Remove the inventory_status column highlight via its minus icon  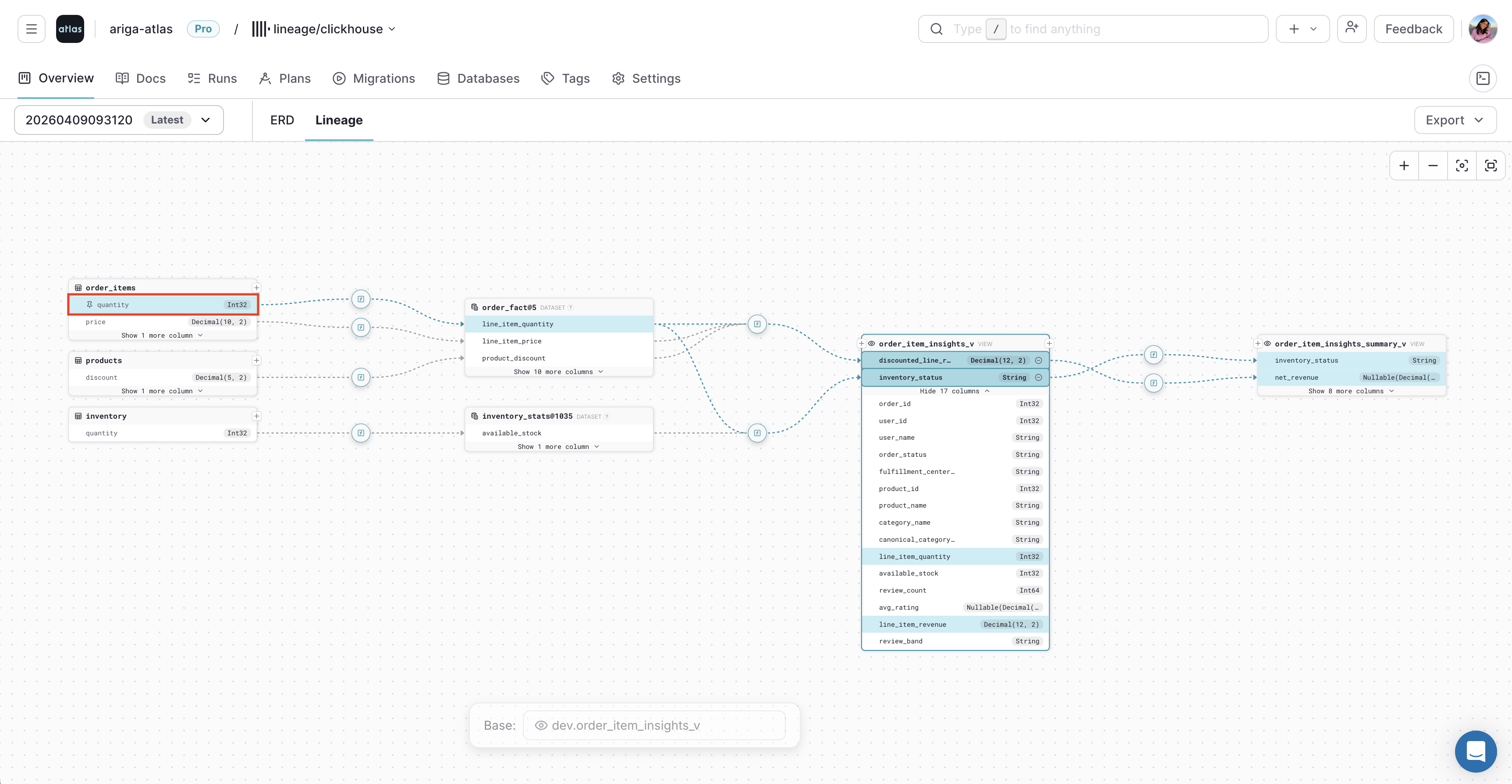point(1038,378)
